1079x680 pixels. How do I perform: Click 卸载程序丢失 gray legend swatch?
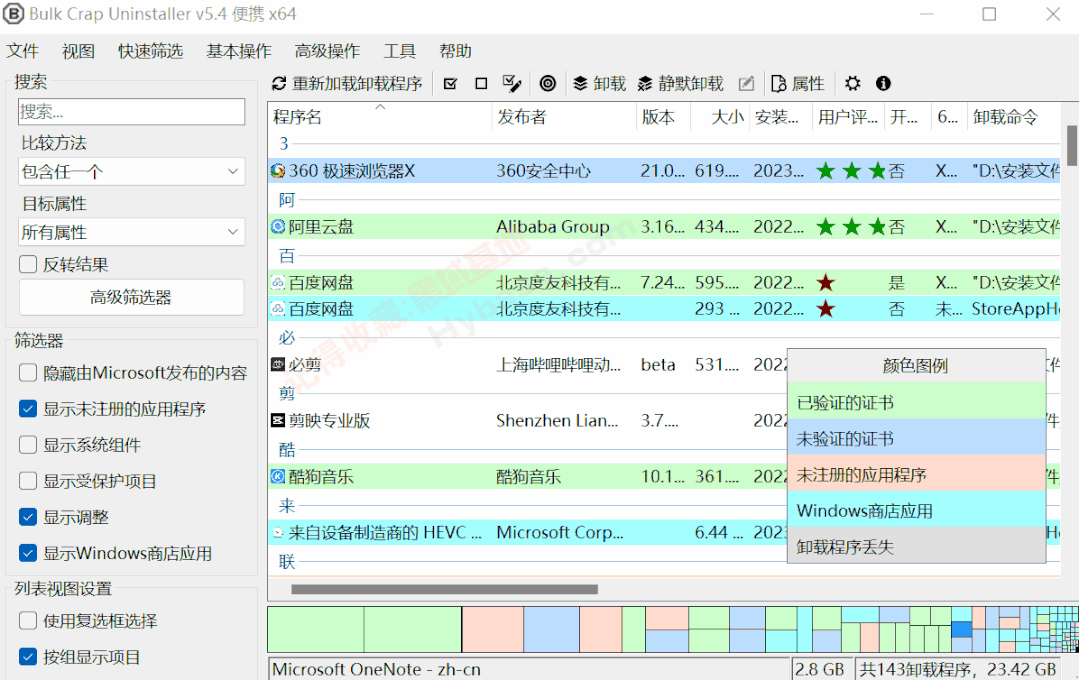pos(917,546)
